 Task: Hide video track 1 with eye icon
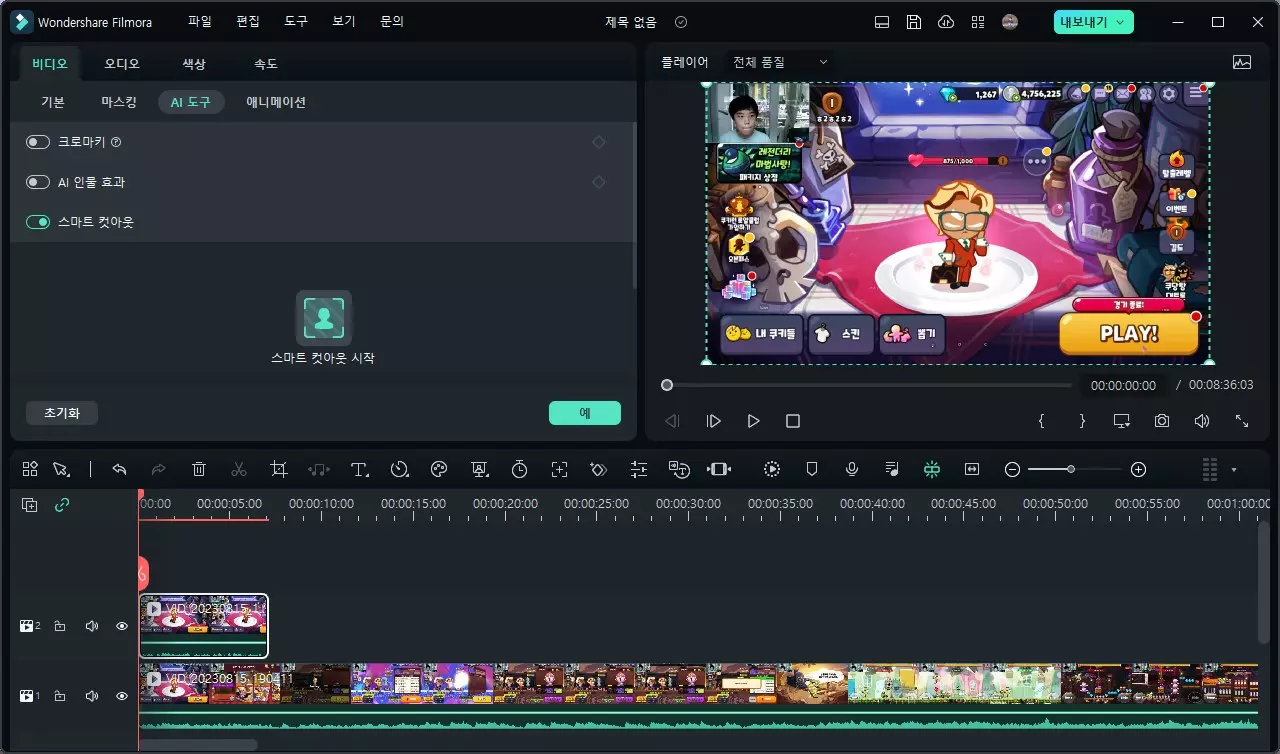pyautogui.click(x=122, y=696)
